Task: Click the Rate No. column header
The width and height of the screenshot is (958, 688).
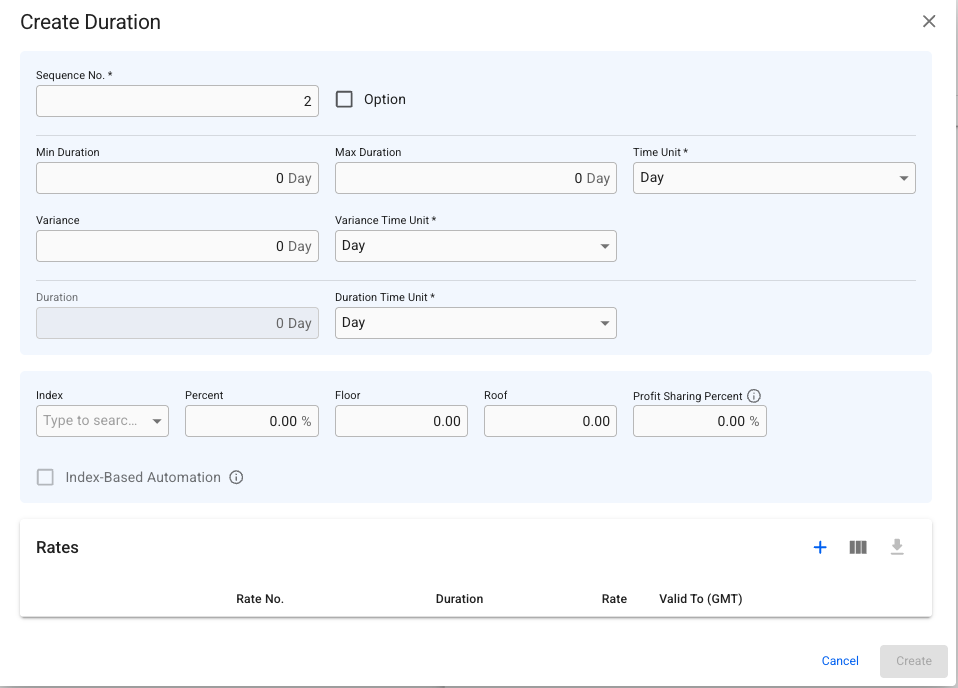Action: [x=260, y=599]
